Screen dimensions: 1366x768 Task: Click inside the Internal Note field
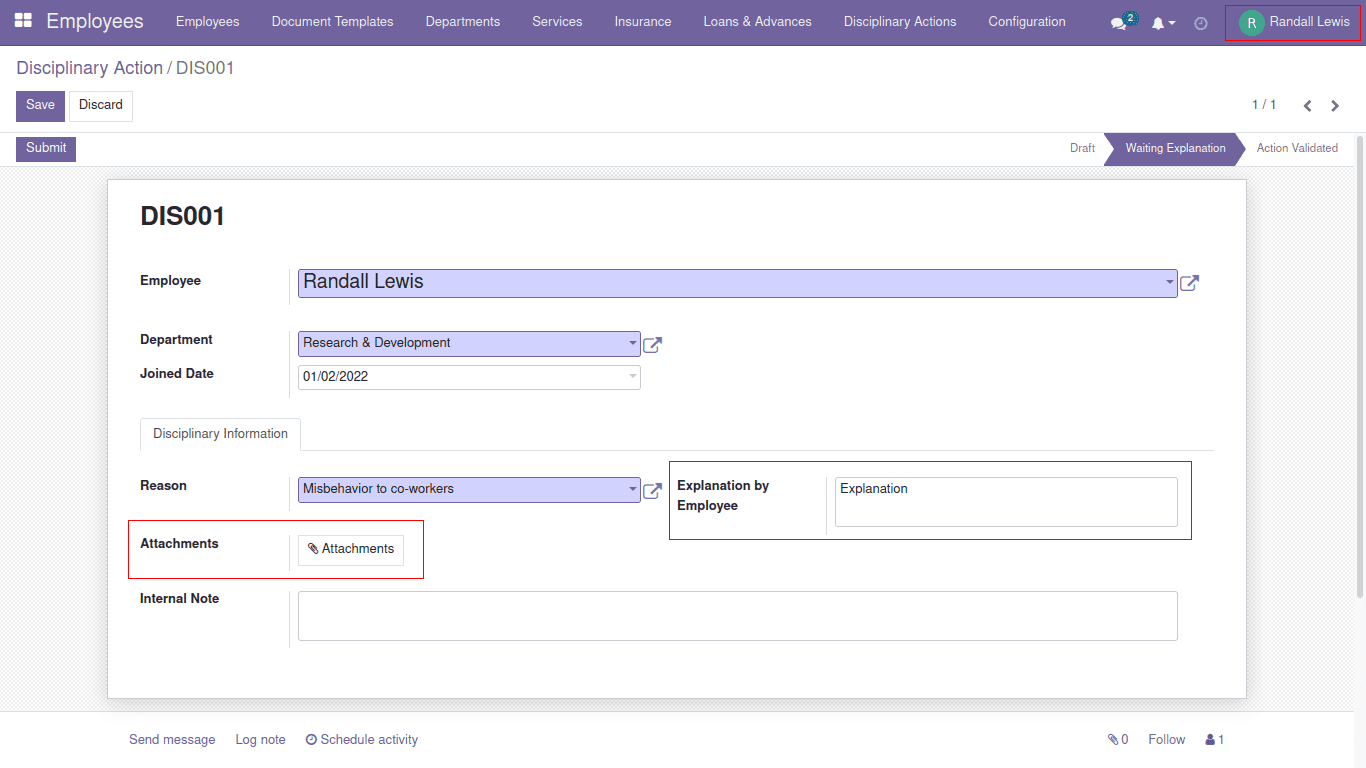(x=737, y=615)
